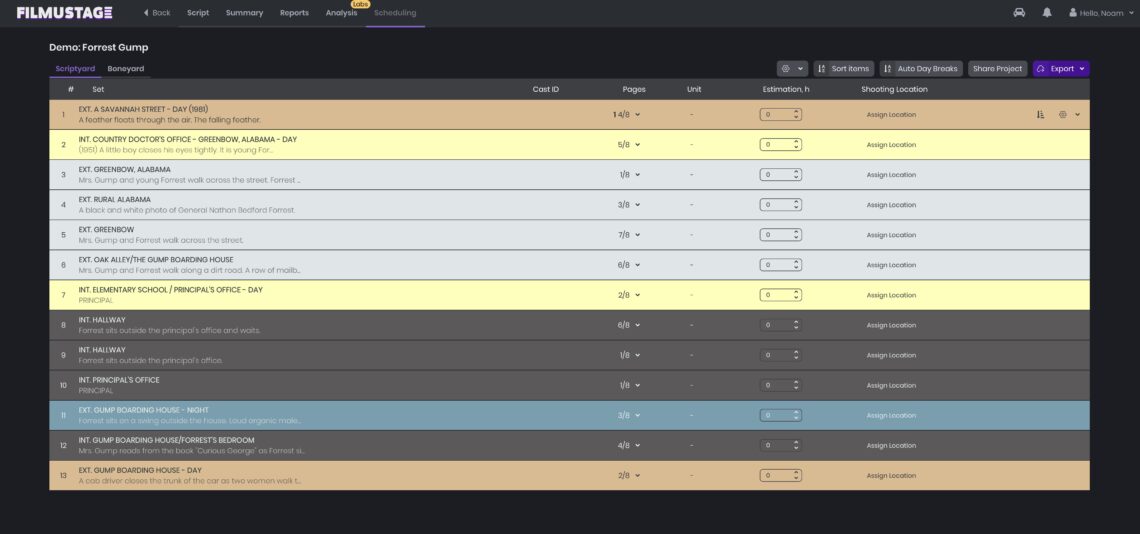
Task: Click estimation field for Forrest's Bedroom scene
Action: coord(780,445)
